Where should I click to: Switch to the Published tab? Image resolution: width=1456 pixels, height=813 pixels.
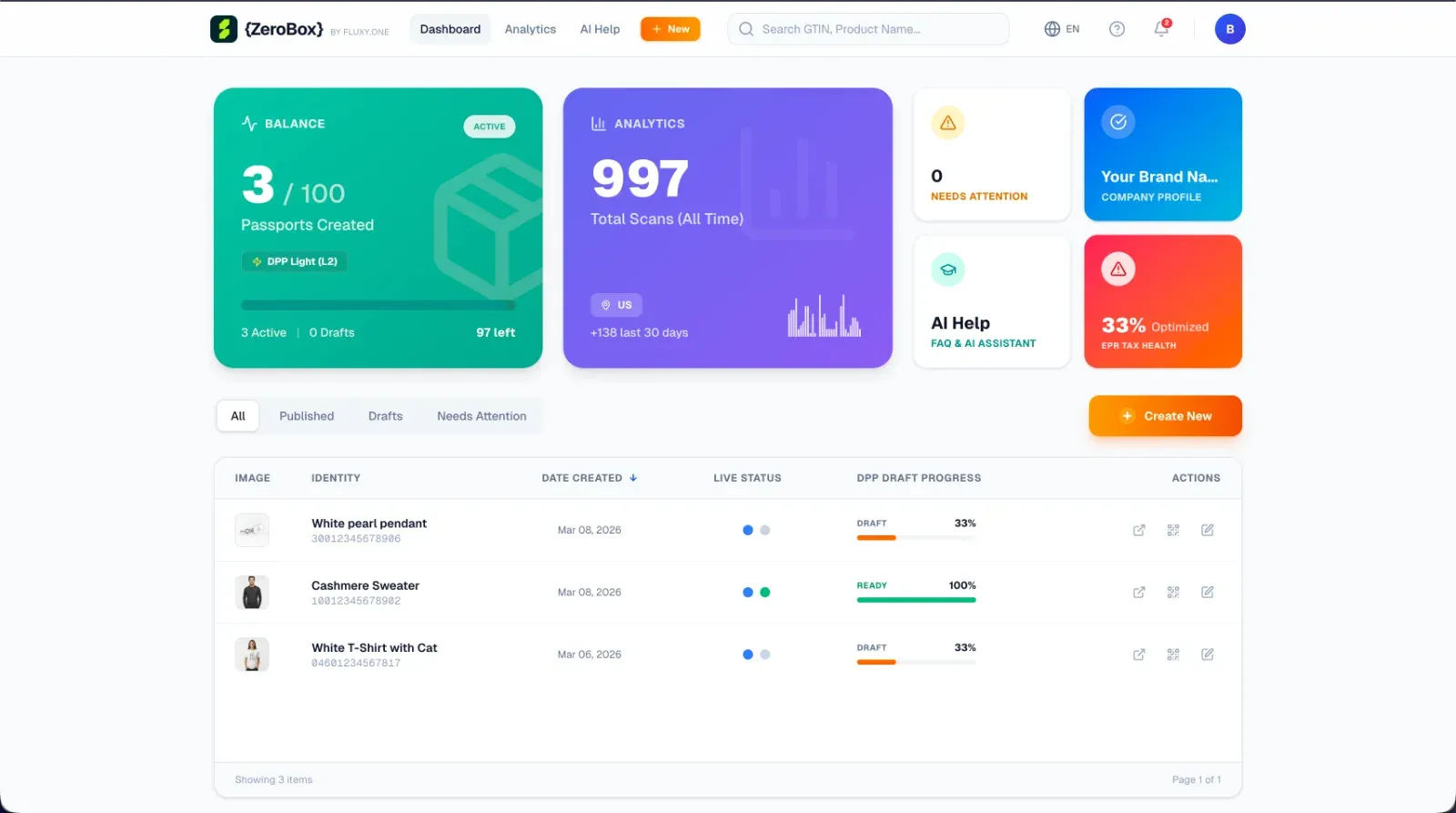[x=307, y=416]
